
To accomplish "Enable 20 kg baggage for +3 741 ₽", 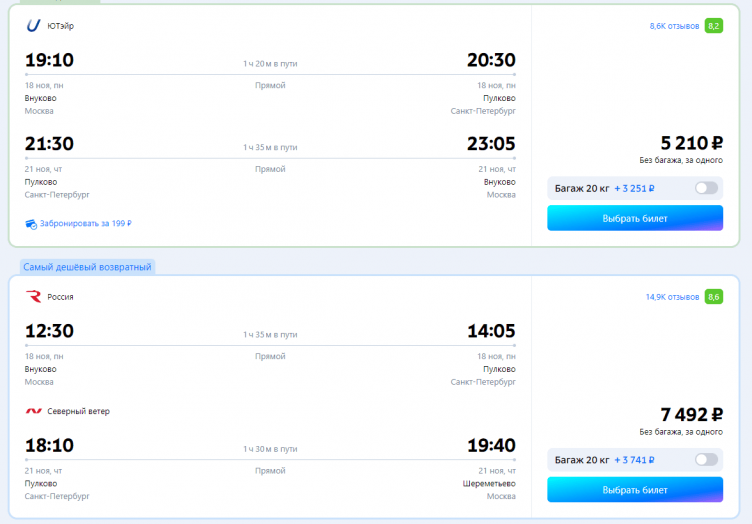I will tap(706, 459).
